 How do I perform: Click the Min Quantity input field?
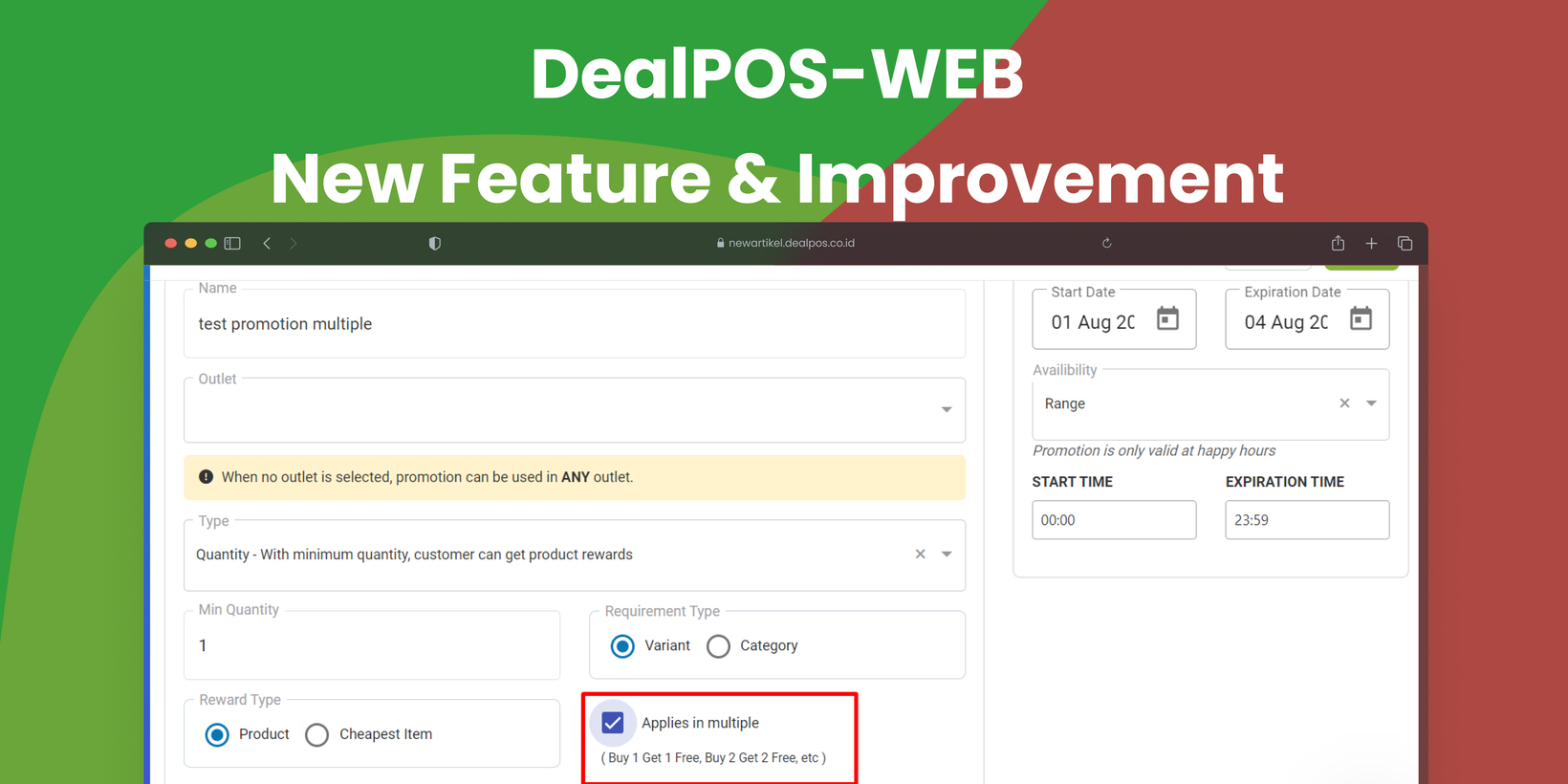coord(372,645)
